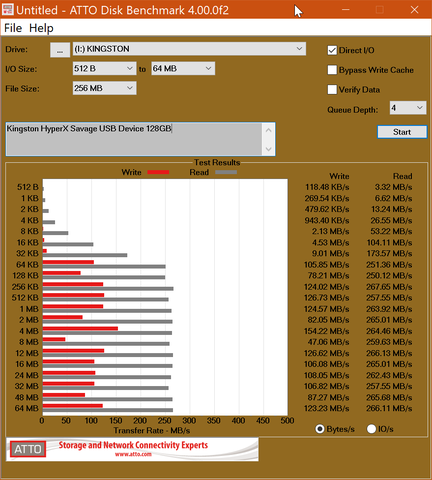Select the IO/s radio button
This screenshot has height=480, width=432.
point(371,429)
